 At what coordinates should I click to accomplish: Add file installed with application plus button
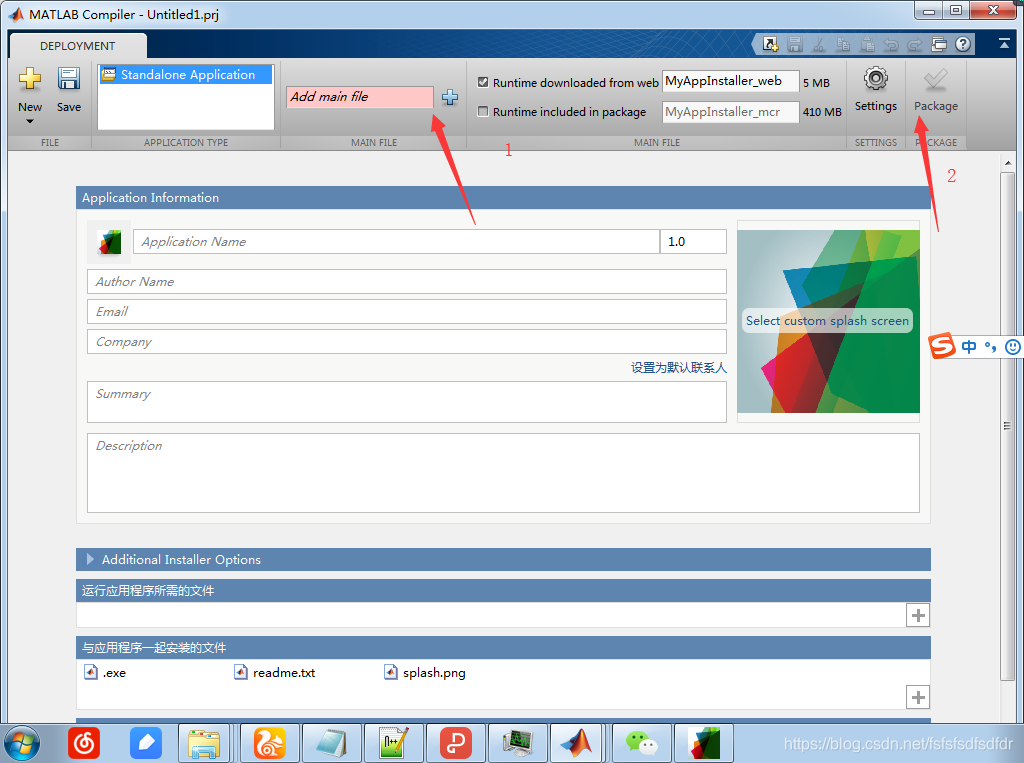point(918,697)
